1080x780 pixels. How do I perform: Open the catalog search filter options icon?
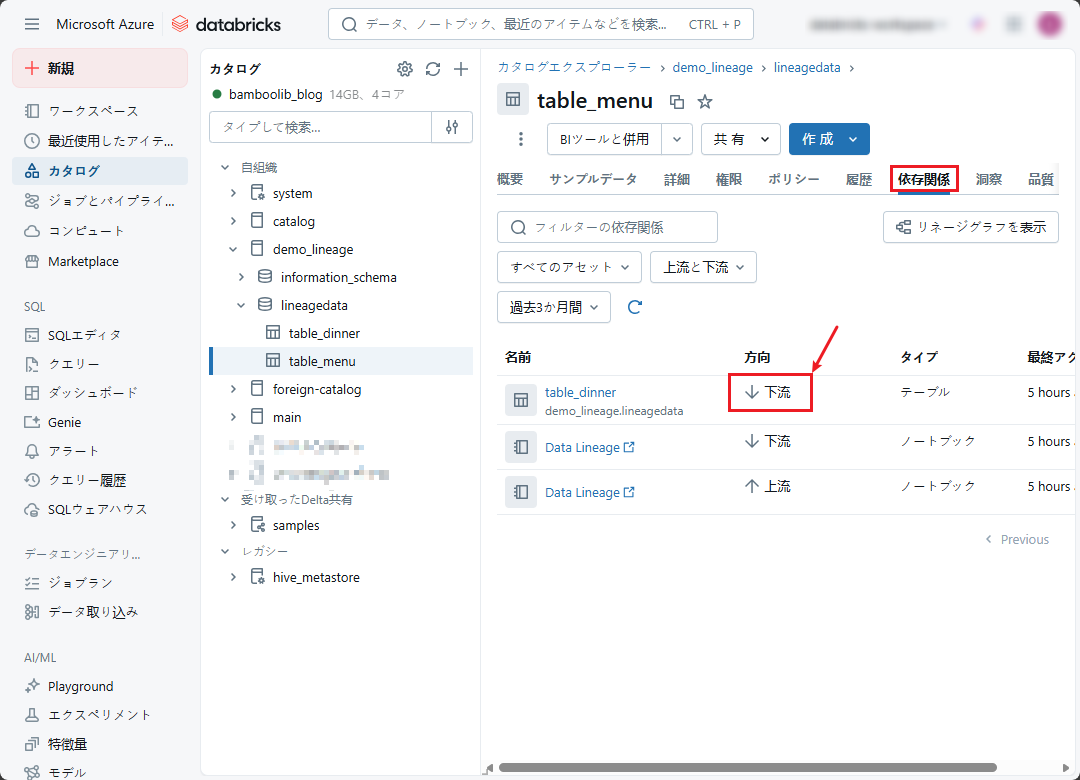click(x=452, y=127)
